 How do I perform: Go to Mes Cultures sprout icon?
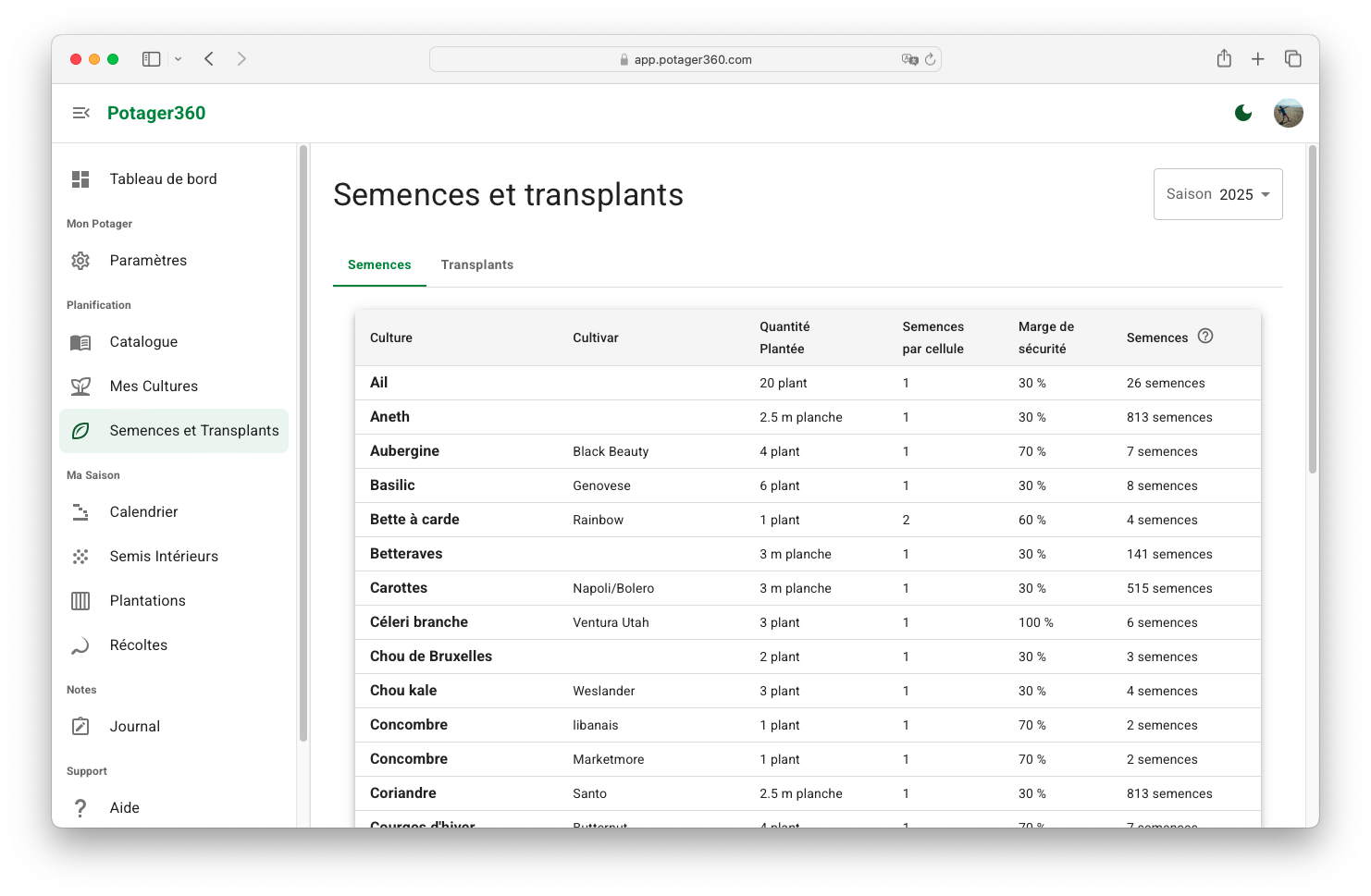point(81,387)
